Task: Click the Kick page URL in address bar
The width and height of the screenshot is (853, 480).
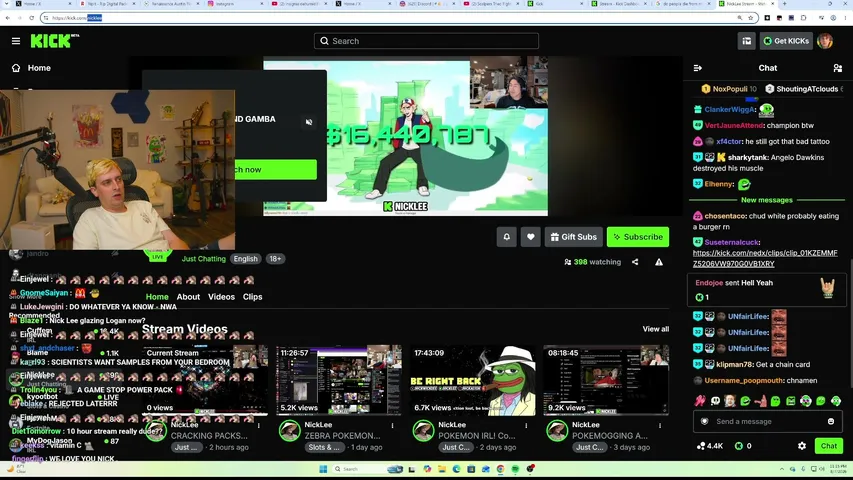Action: (77, 18)
